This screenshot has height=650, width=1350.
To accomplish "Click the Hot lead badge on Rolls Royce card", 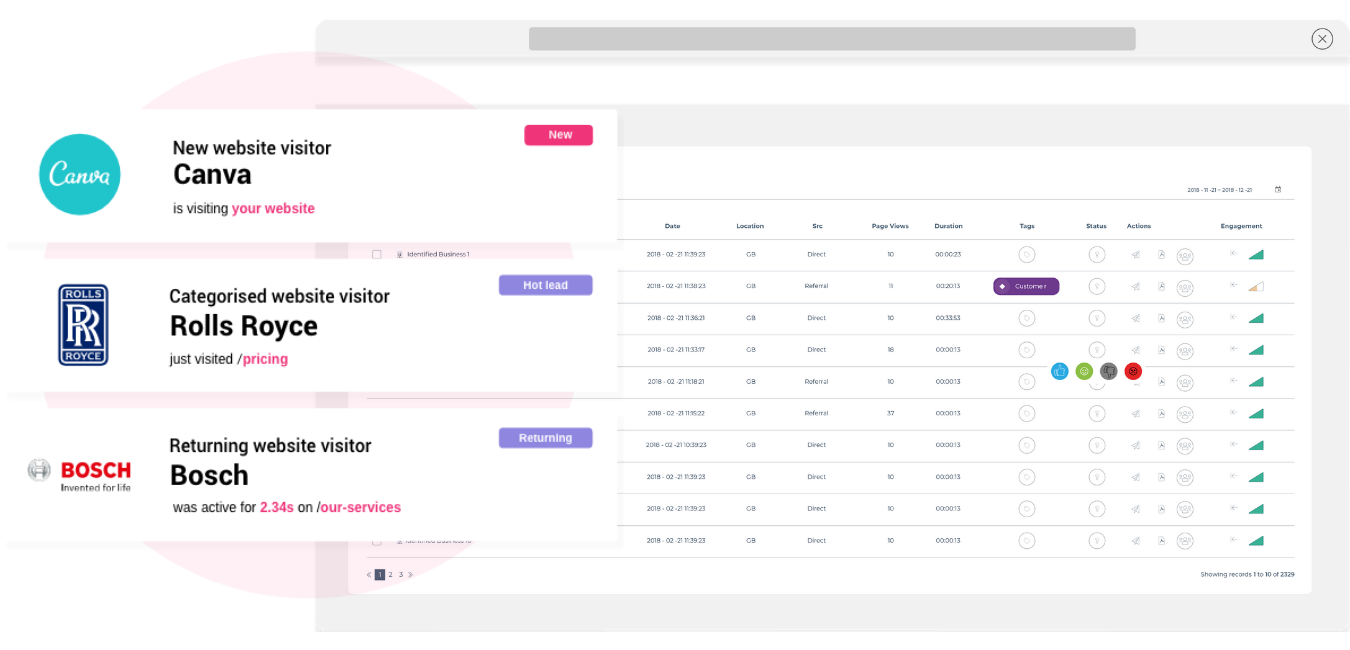I will [546, 285].
